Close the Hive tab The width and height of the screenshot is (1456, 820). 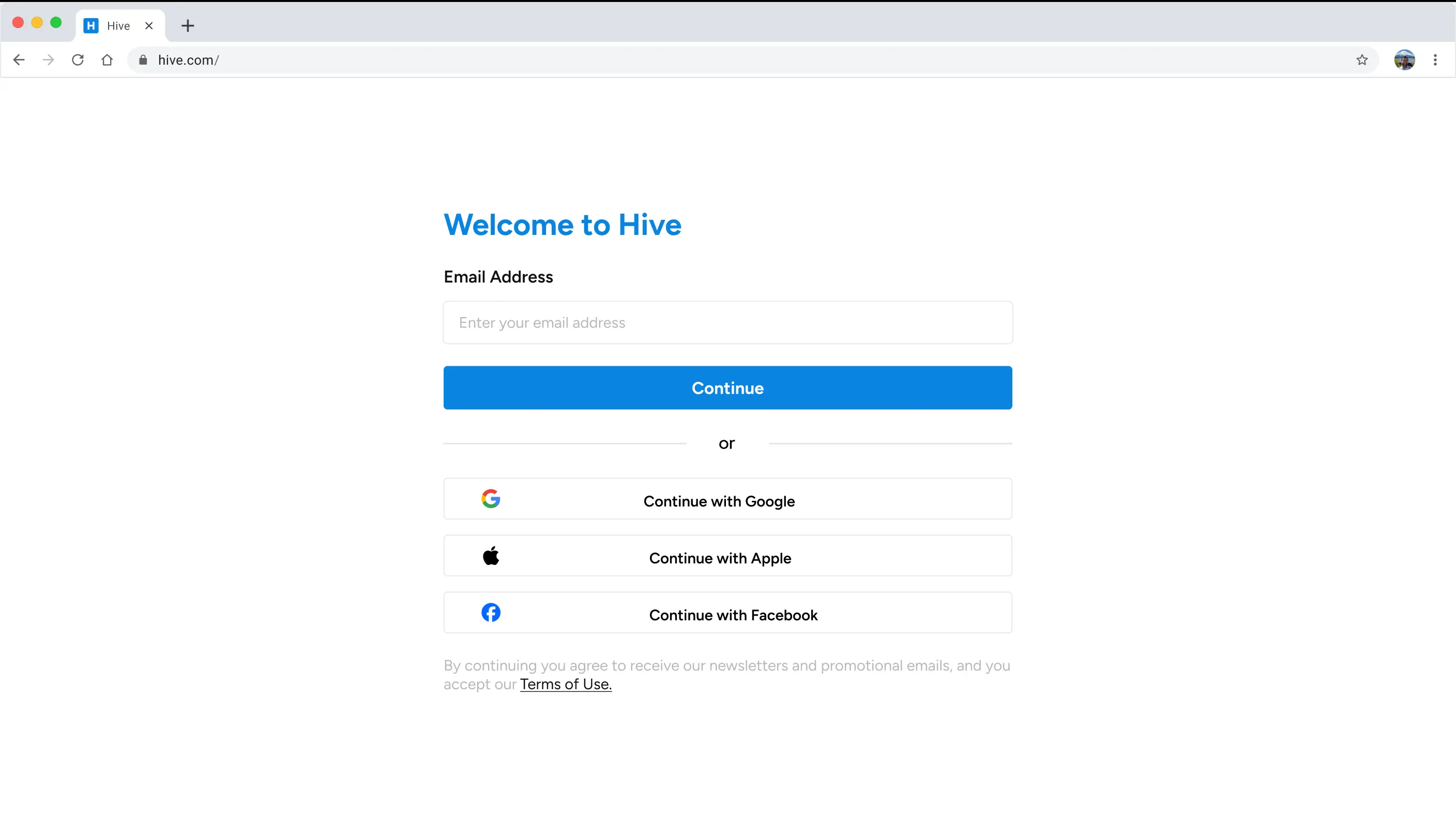[x=149, y=26]
